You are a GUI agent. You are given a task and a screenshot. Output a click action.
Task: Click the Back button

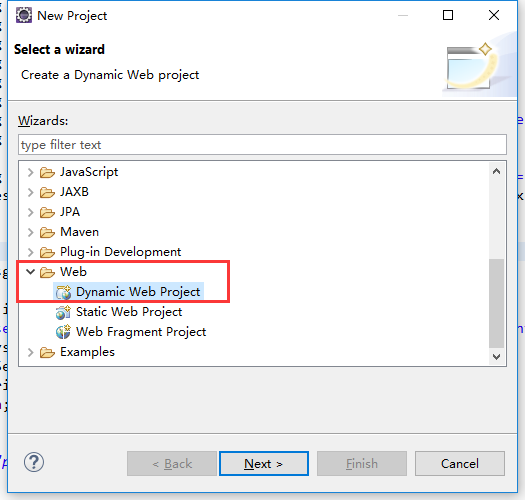(172, 463)
